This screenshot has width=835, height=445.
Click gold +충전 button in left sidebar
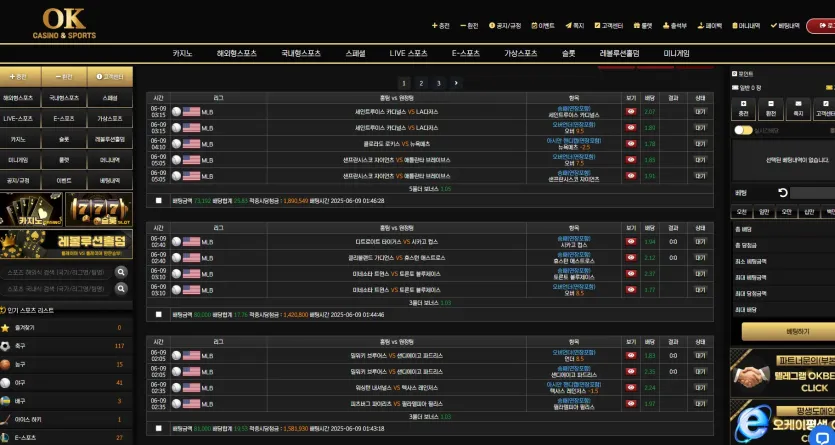(x=21, y=77)
